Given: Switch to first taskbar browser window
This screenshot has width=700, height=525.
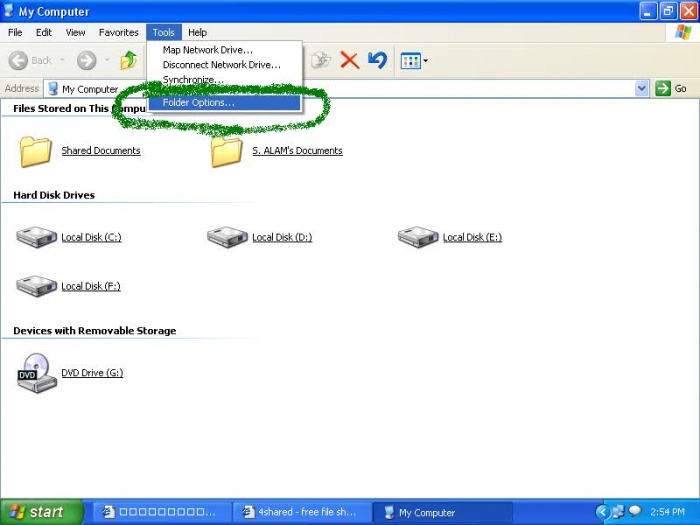Looking at the screenshot, I should point(162,512).
